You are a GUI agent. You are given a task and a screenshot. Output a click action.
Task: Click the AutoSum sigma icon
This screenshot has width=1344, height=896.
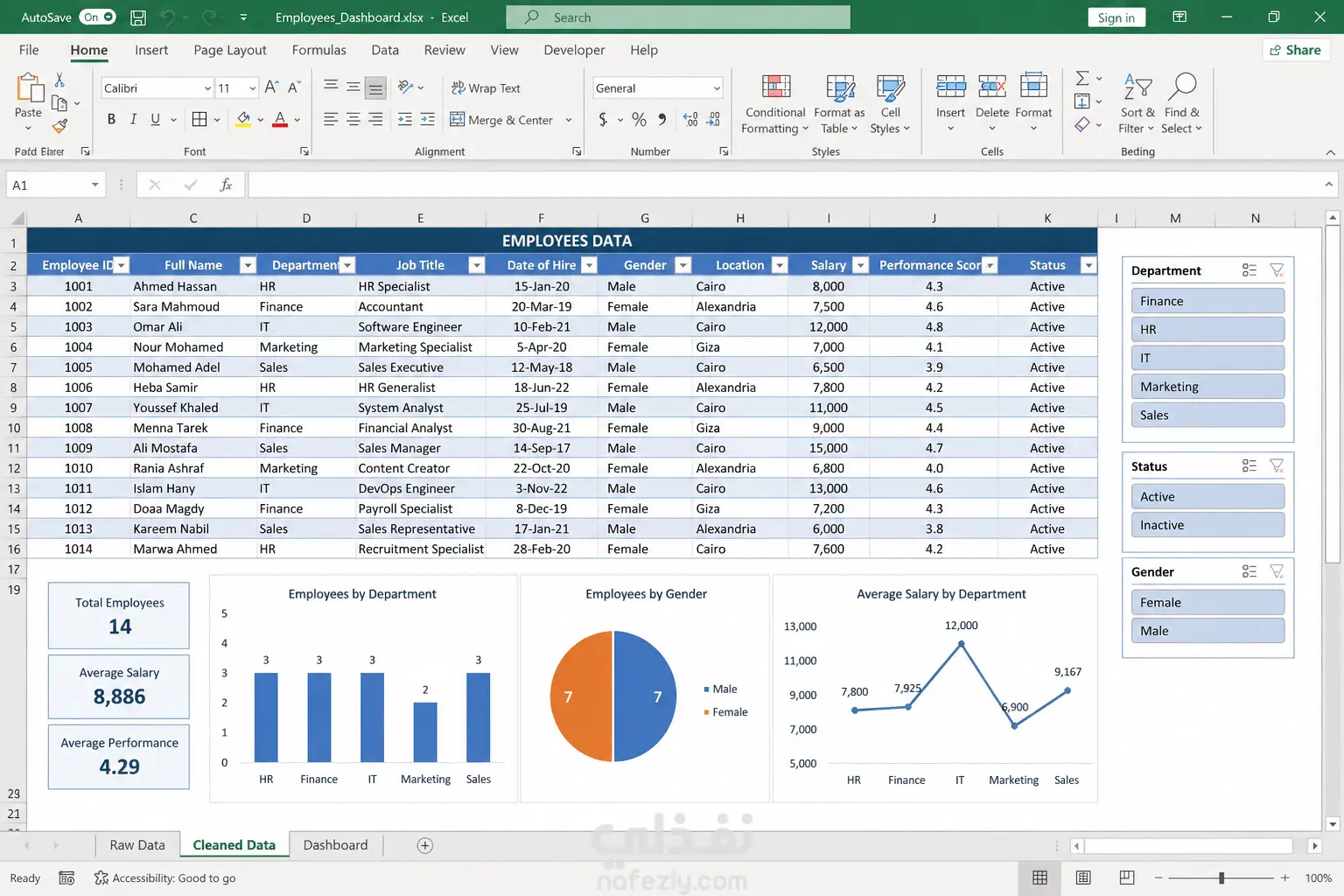1082,78
